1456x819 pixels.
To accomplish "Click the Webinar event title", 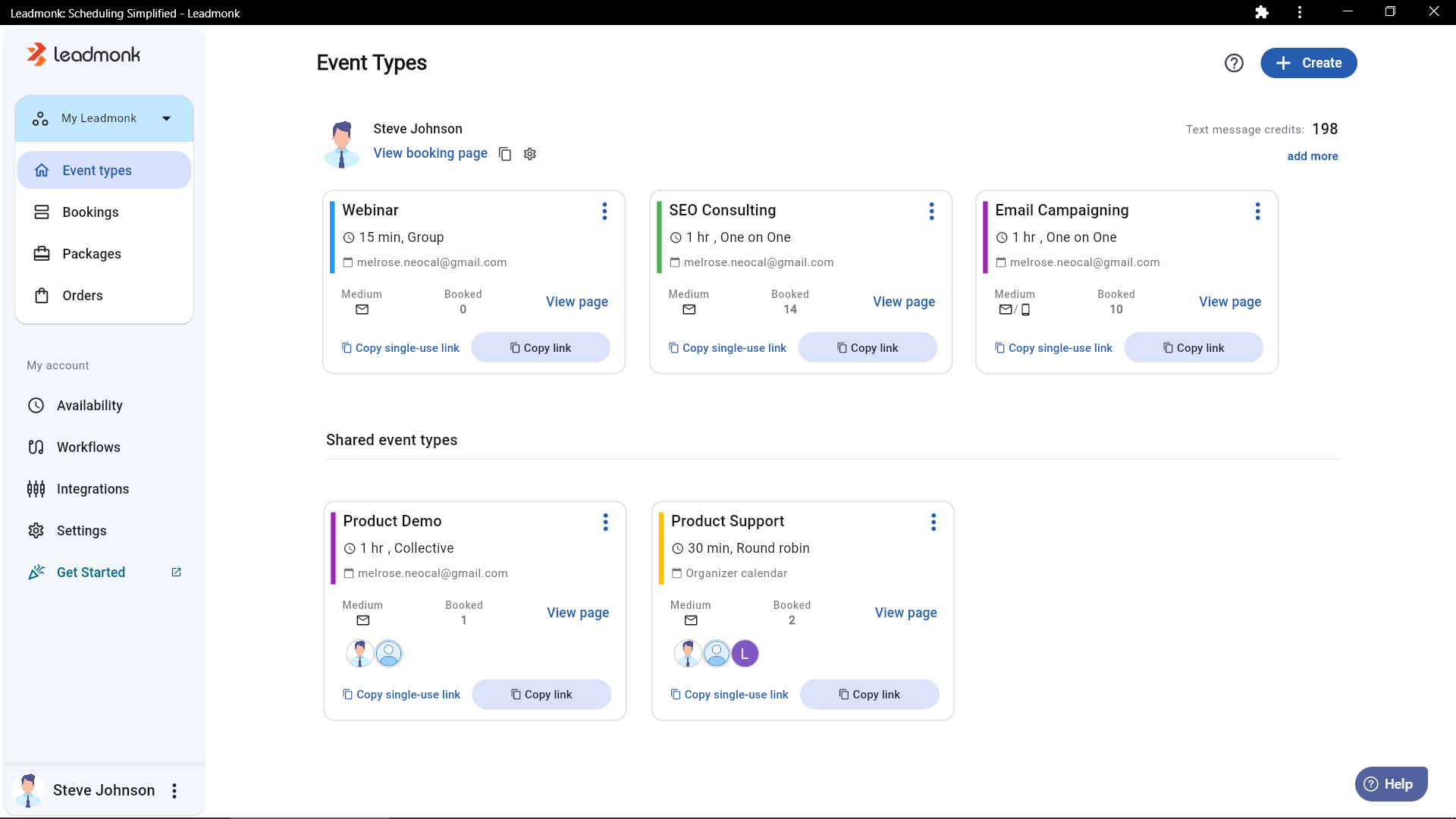I will pyautogui.click(x=370, y=210).
